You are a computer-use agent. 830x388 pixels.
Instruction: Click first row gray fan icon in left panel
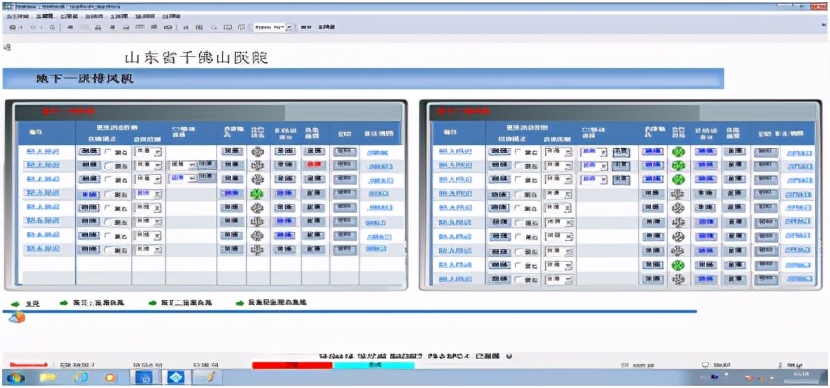pyautogui.click(x=257, y=152)
